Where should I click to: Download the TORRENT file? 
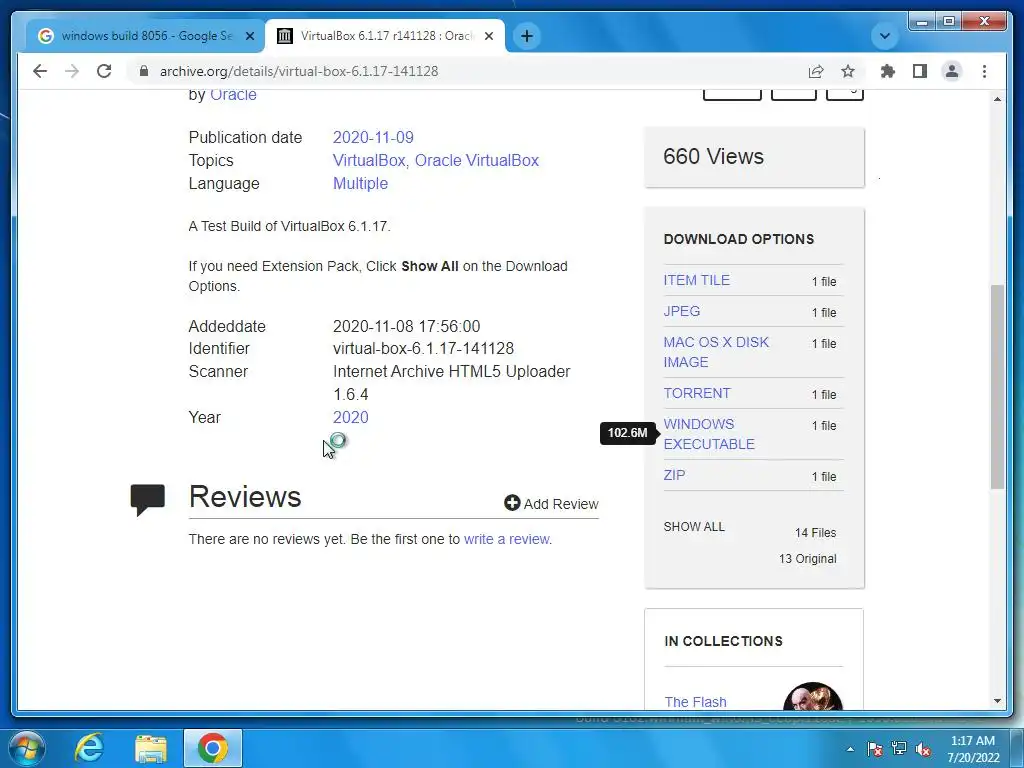[697, 393]
